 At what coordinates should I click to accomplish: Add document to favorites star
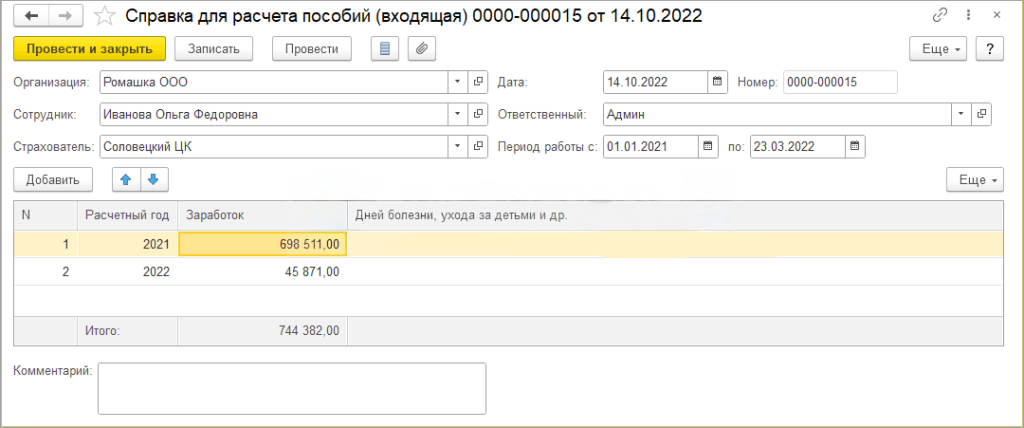point(104,16)
